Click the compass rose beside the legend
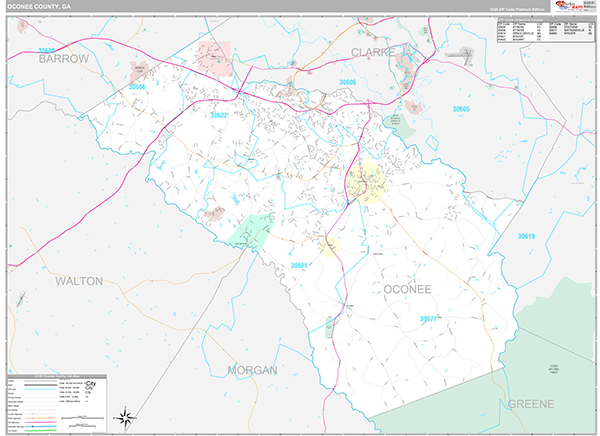 click(125, 418)
